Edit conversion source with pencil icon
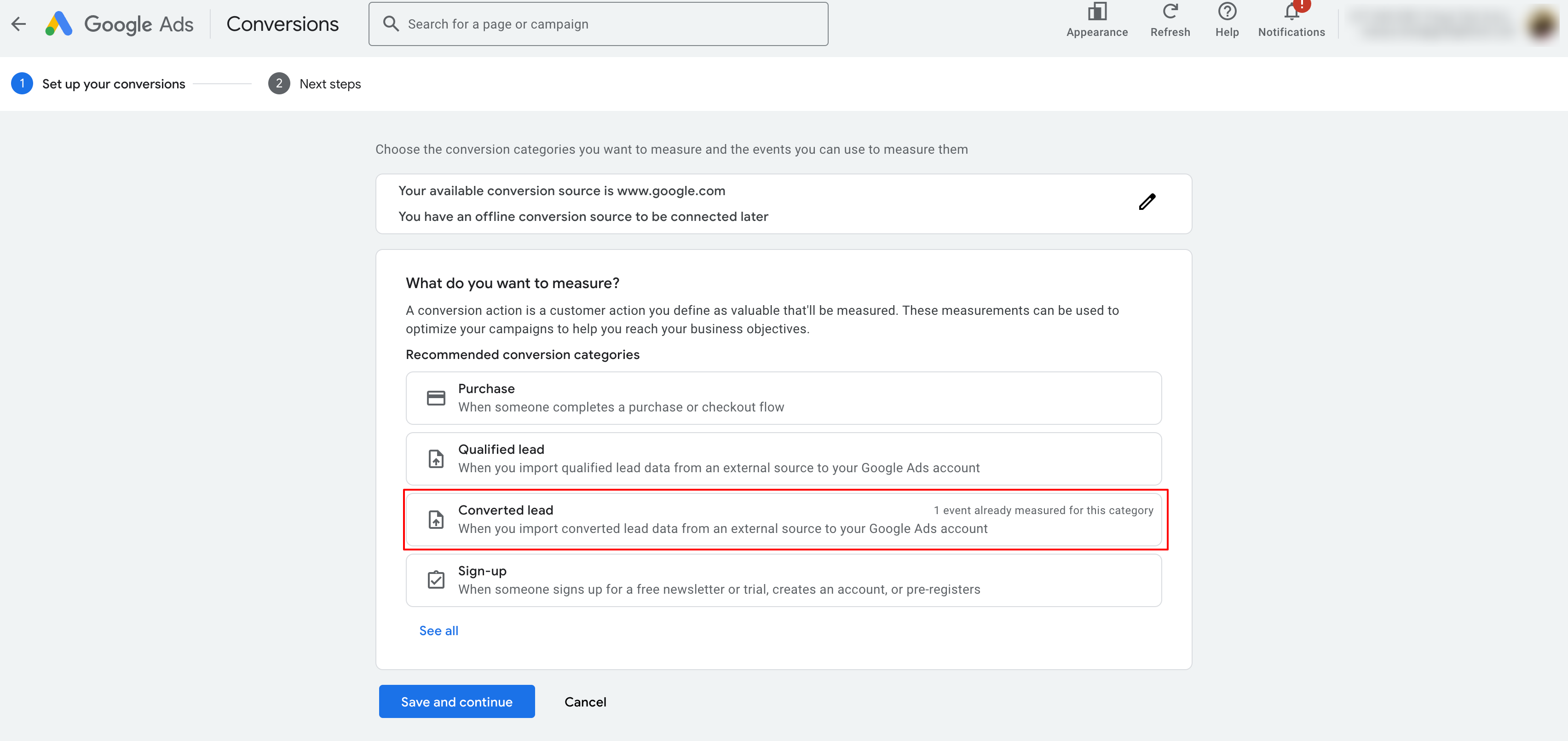Screen dimensions: 1568x741 click(1147, 202)
